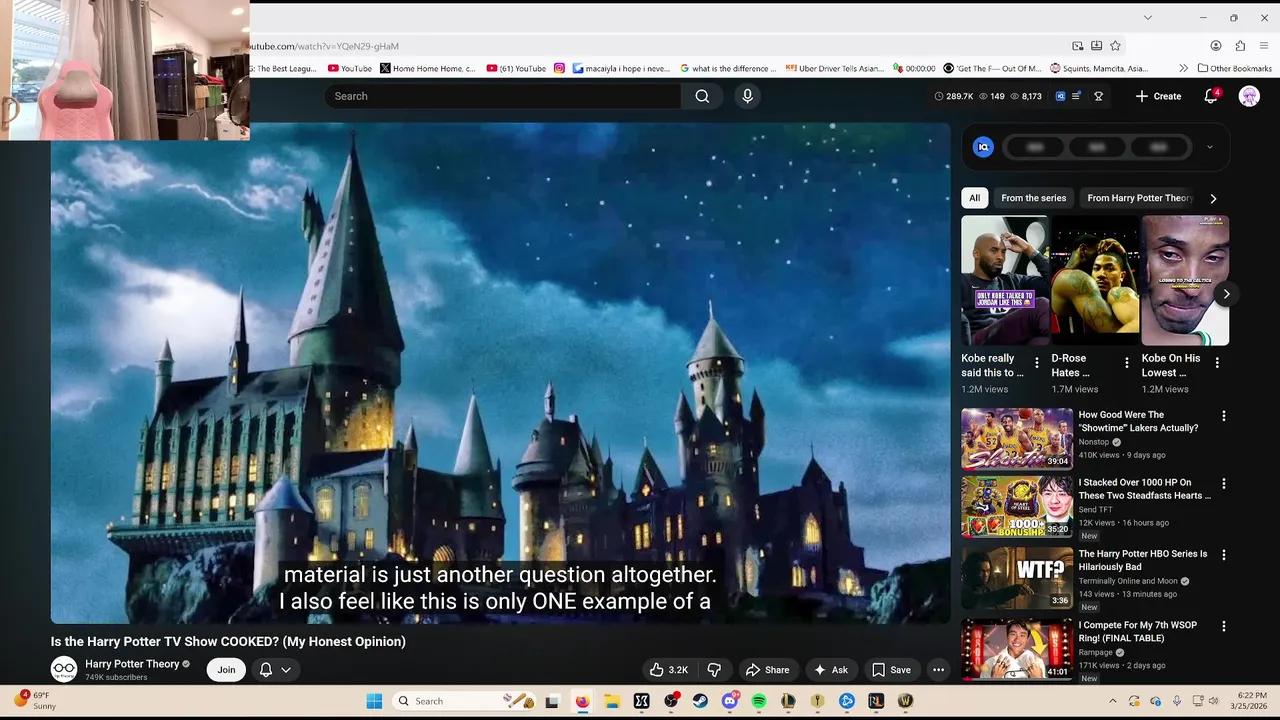This screenshot has height=720, width=1280.
Task: Open the 'Home Home Home' X bookmark
Action: [428, 68]
